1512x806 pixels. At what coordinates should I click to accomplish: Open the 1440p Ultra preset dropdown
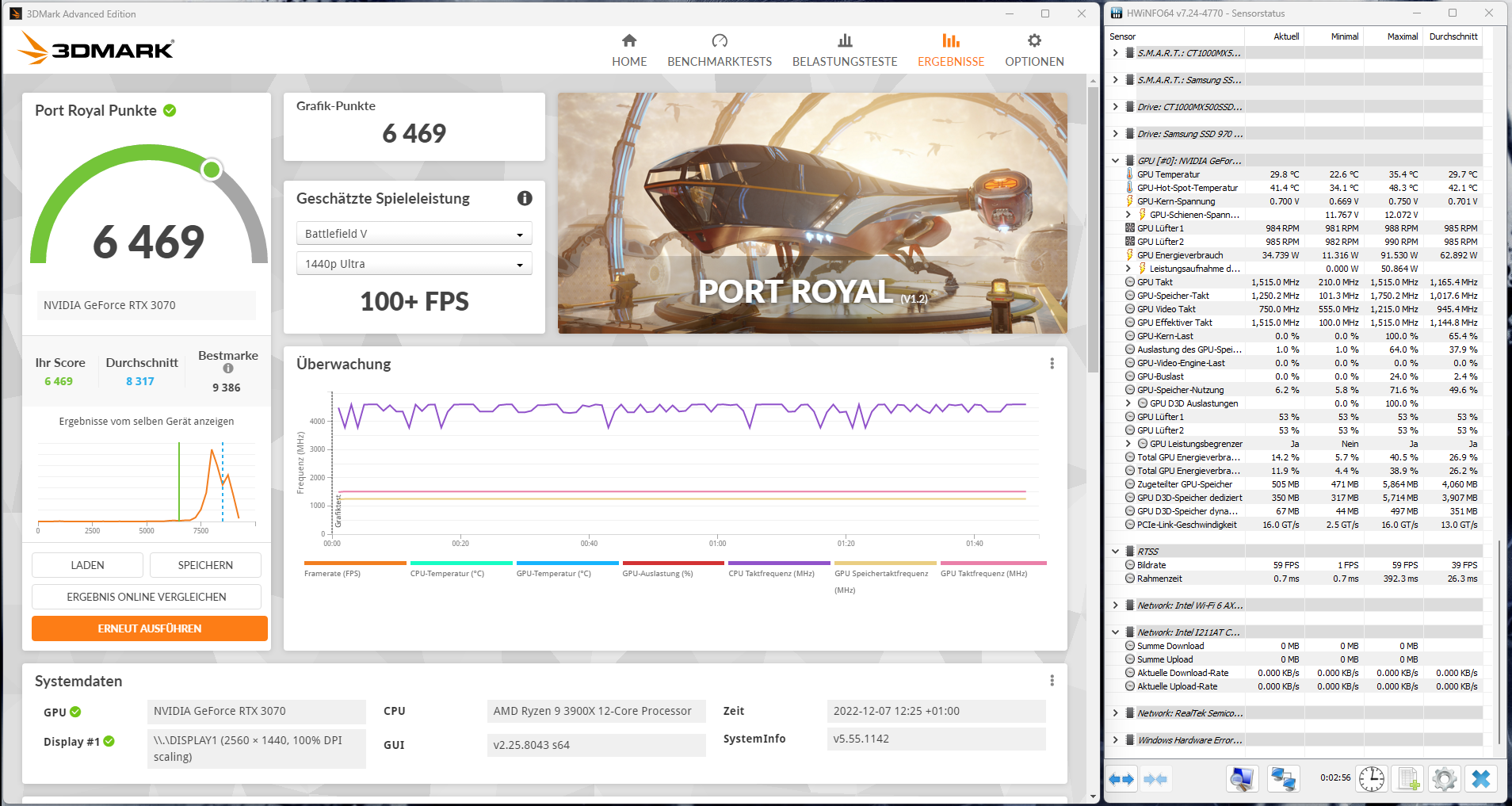tap(414, 264)
